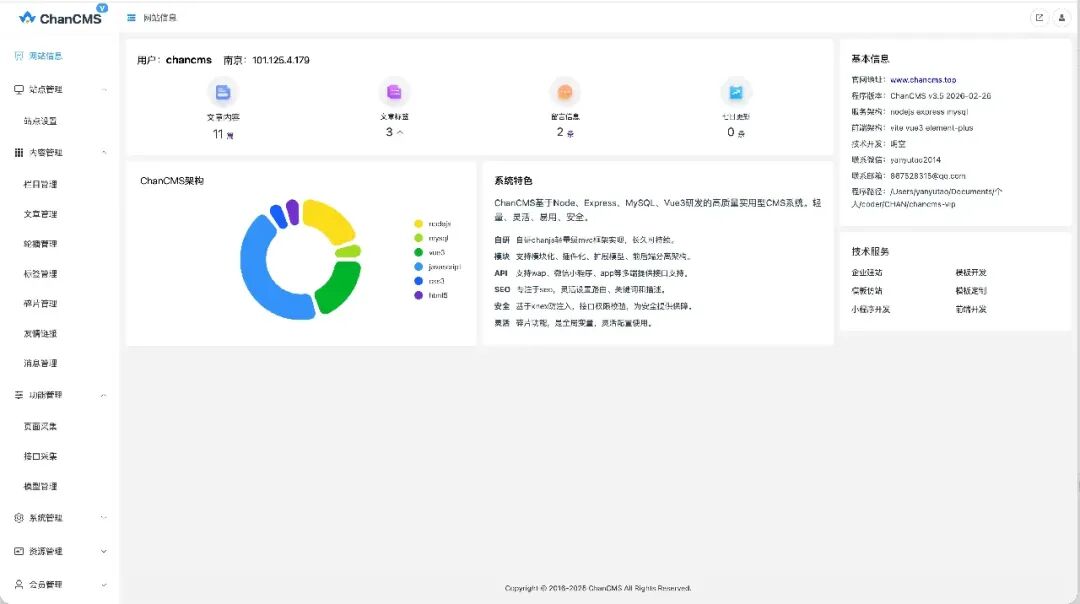The width and height of the screenshot is (1080, 604).
Task: Select 站点设置 in the sidebar menu
Action: [41, 121]
